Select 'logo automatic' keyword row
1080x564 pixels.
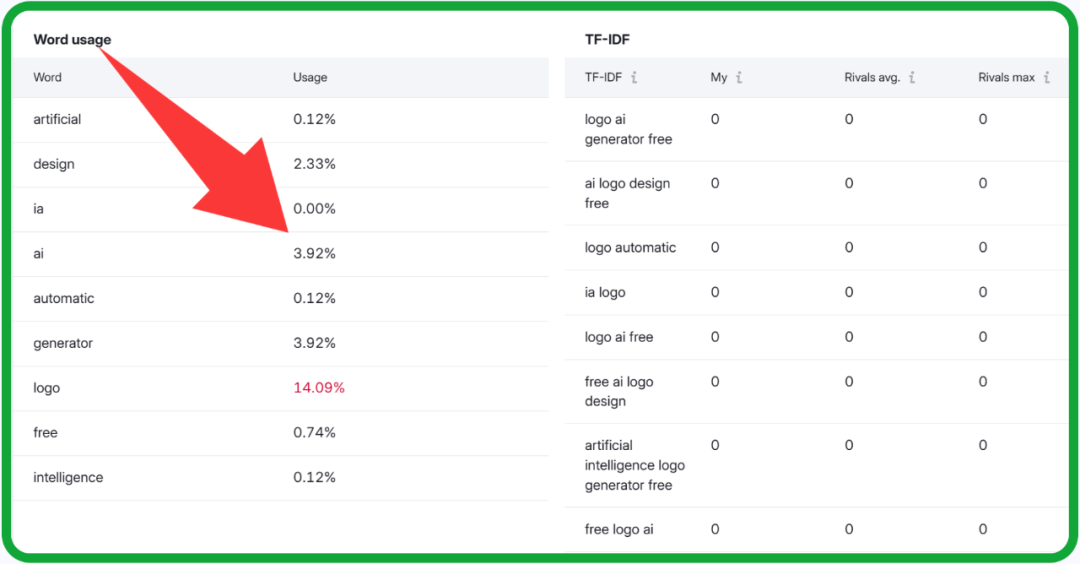pos(630,248)
